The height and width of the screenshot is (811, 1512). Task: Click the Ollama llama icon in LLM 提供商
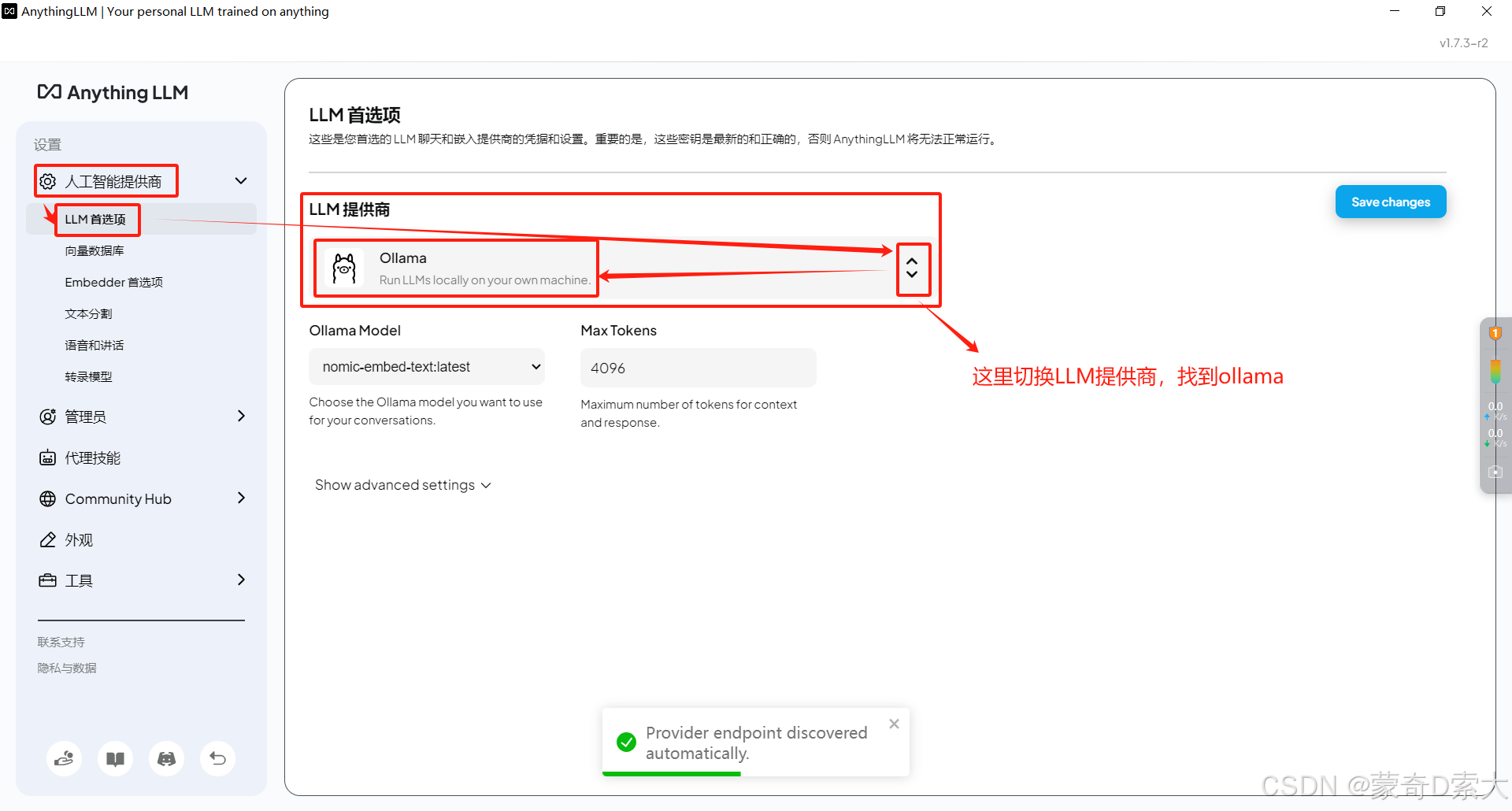[x=344, y=267]
